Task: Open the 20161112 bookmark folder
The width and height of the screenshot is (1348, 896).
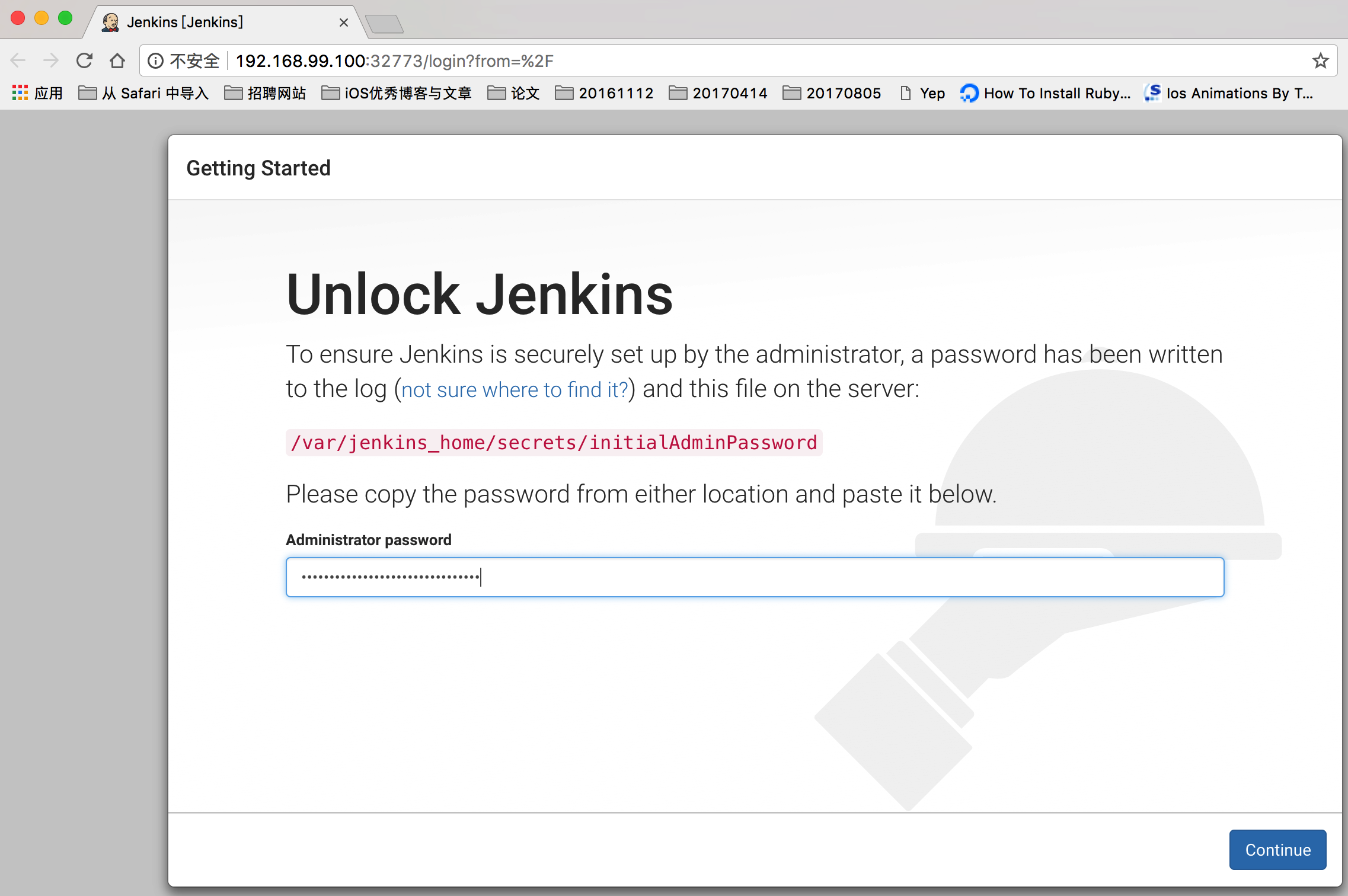Action: point(604,93)
